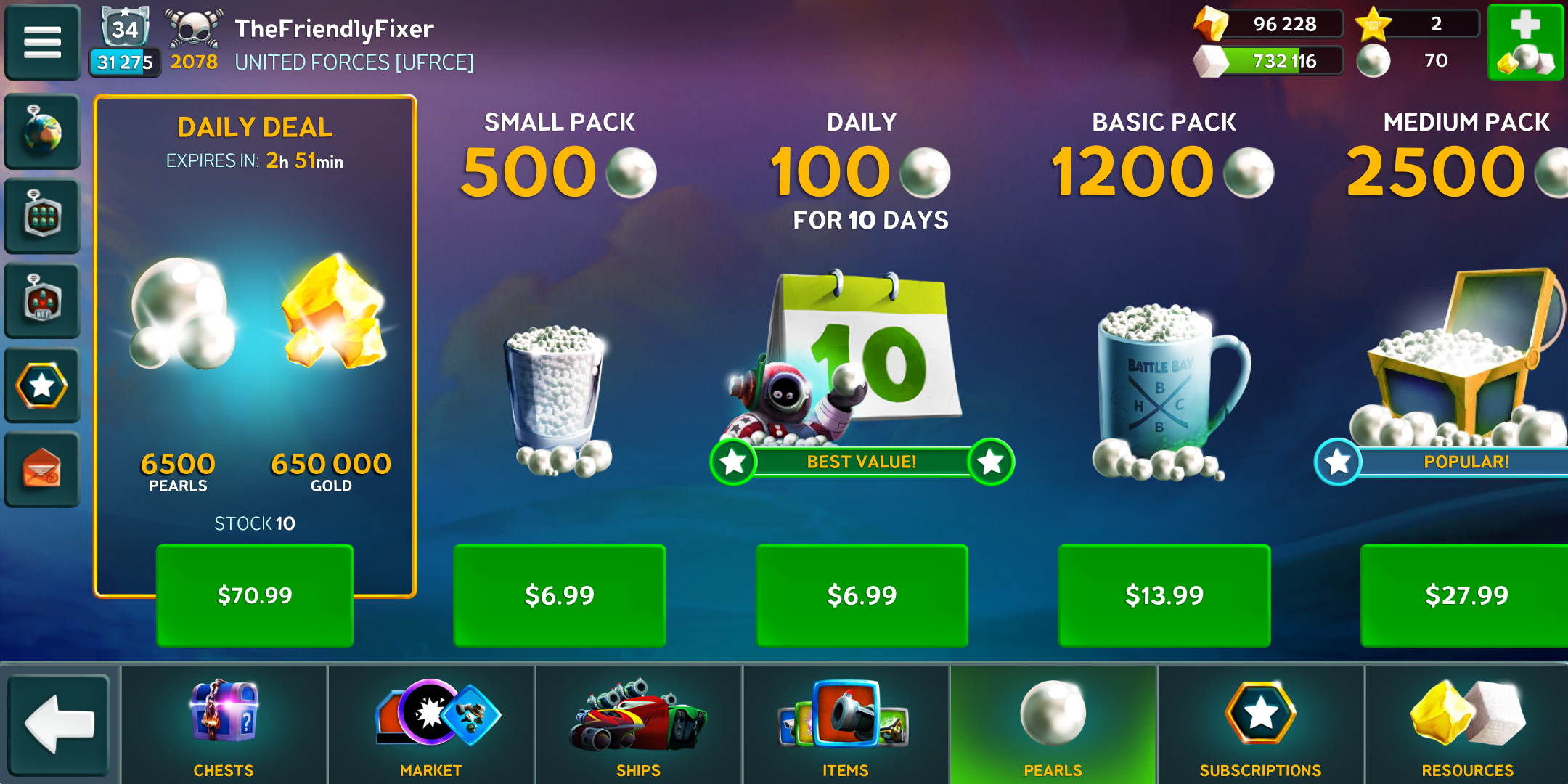This screenshot has height=784, width=1568.
Task: Tap the skull infamy rating icon
Action: click(x=193, y=29)
